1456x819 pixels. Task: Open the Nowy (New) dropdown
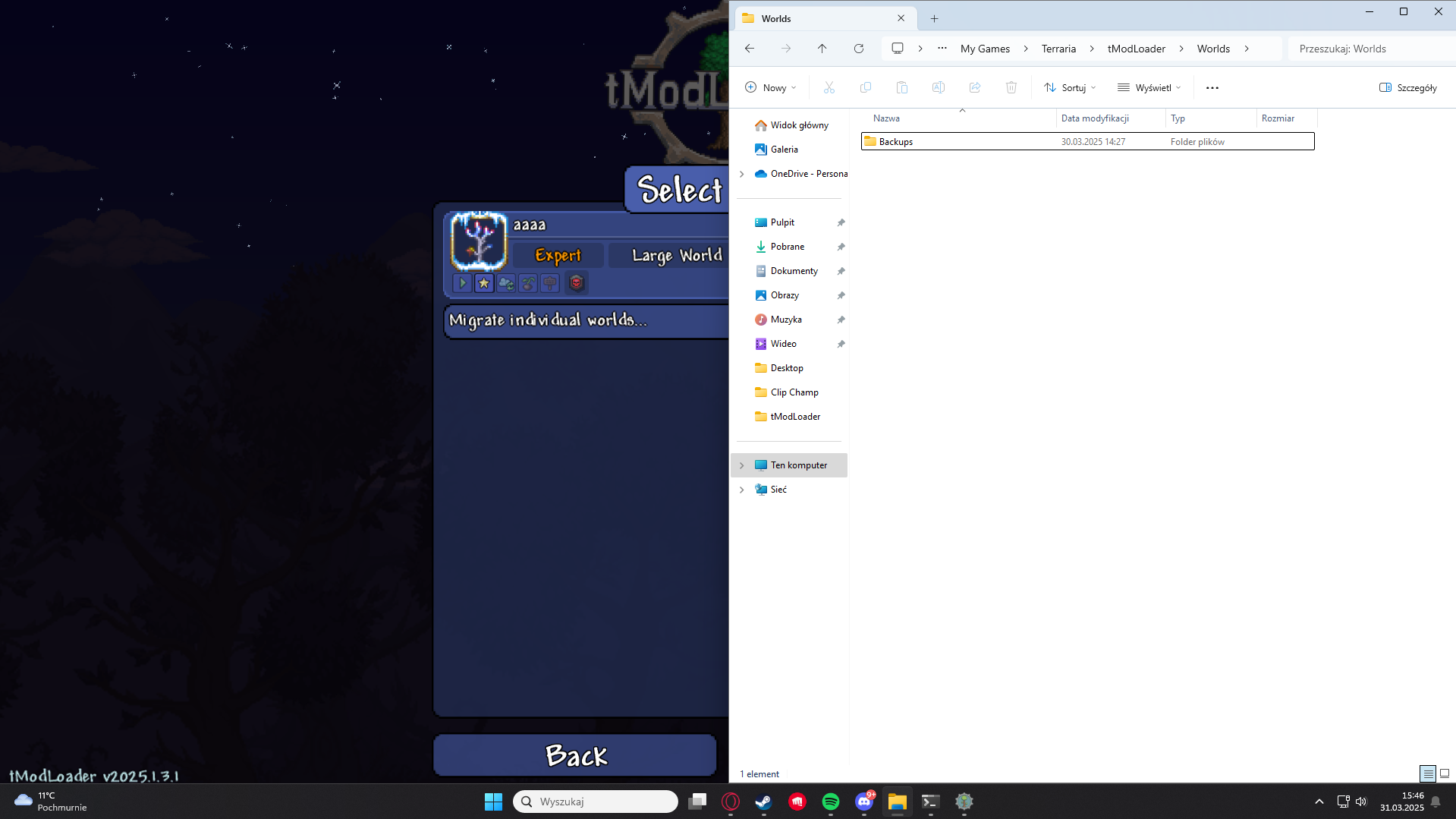771,88
